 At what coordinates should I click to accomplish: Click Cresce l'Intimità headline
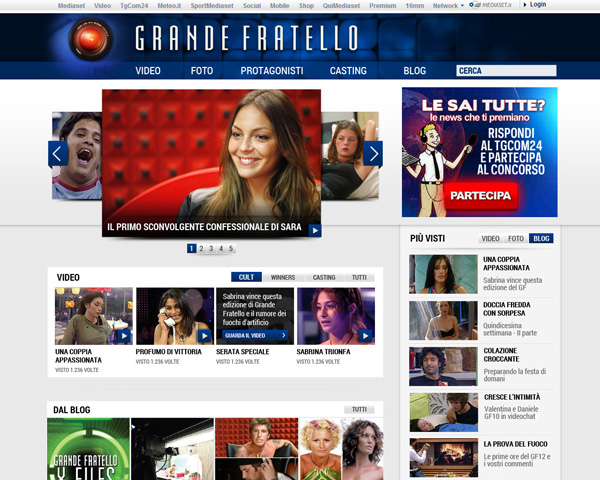(x=512, y=397)
